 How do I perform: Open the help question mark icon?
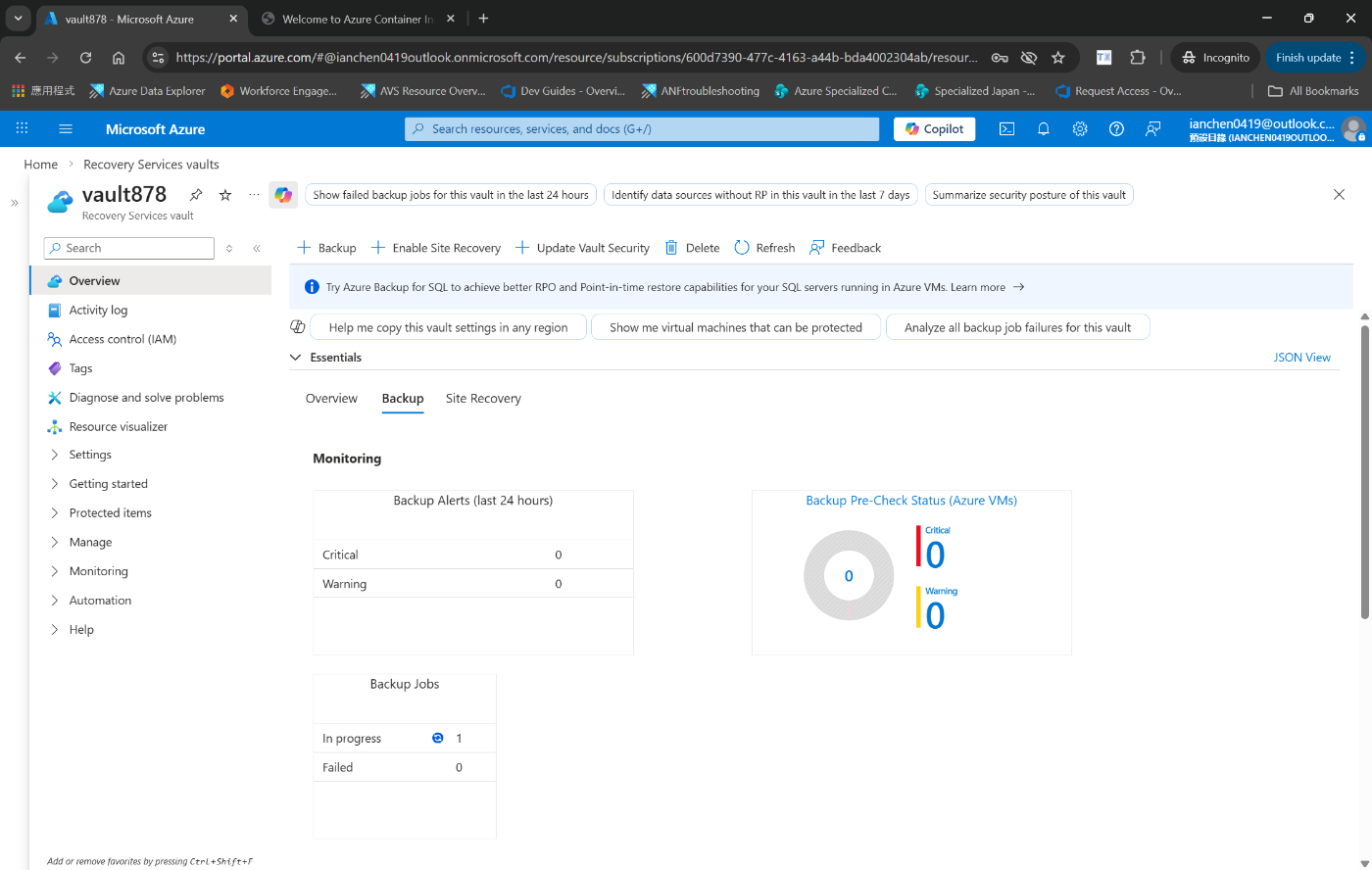pyautogui.click(x=1116, y=128)
